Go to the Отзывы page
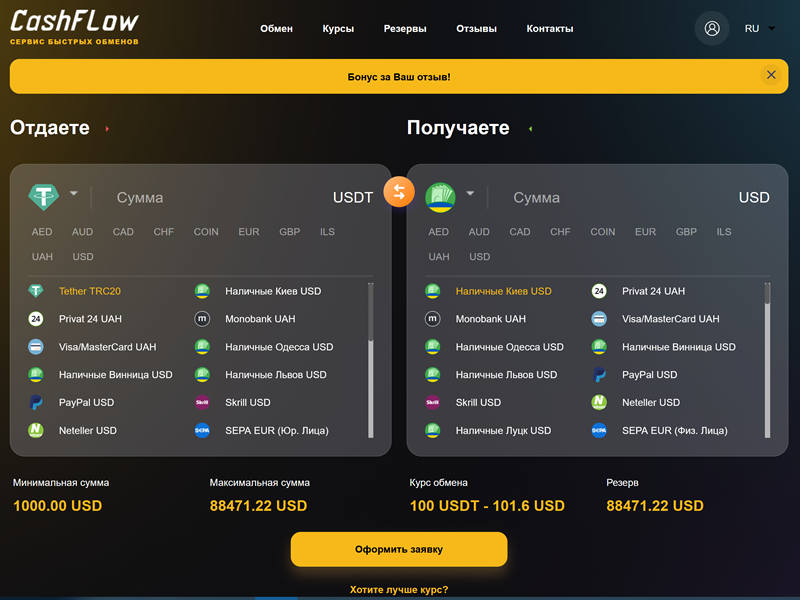800x600 pixels. point(477,29)
